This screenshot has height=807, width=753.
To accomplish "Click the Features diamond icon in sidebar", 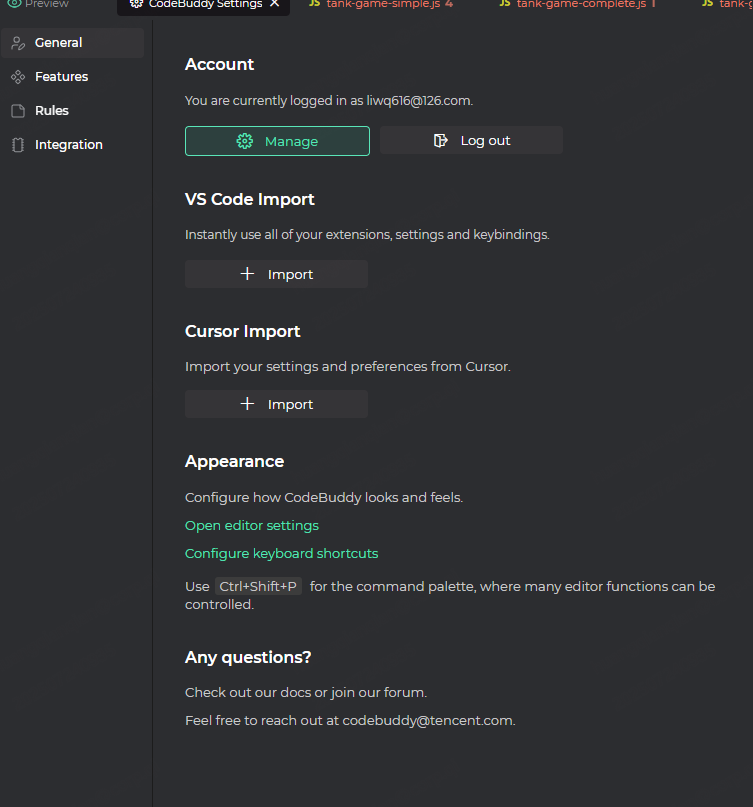I will pyautogui.click(x=18, y=77).
